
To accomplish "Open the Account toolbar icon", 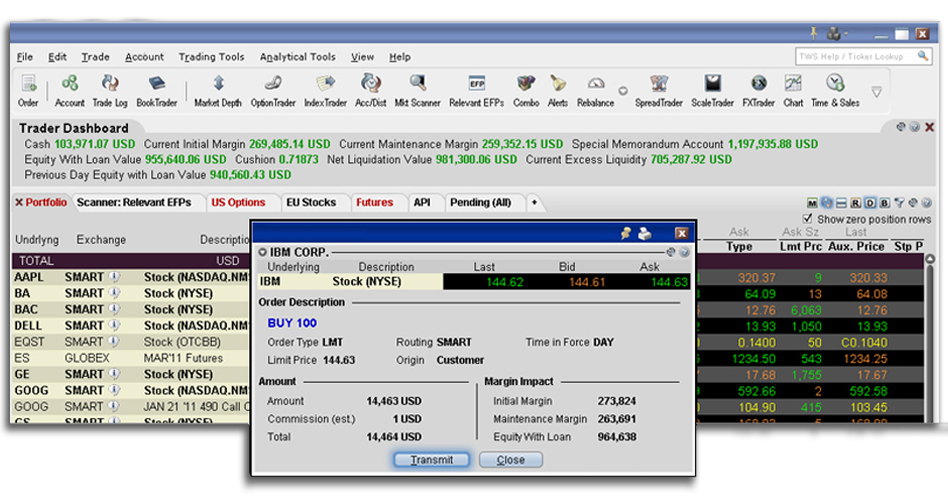I will coord(70,91).
